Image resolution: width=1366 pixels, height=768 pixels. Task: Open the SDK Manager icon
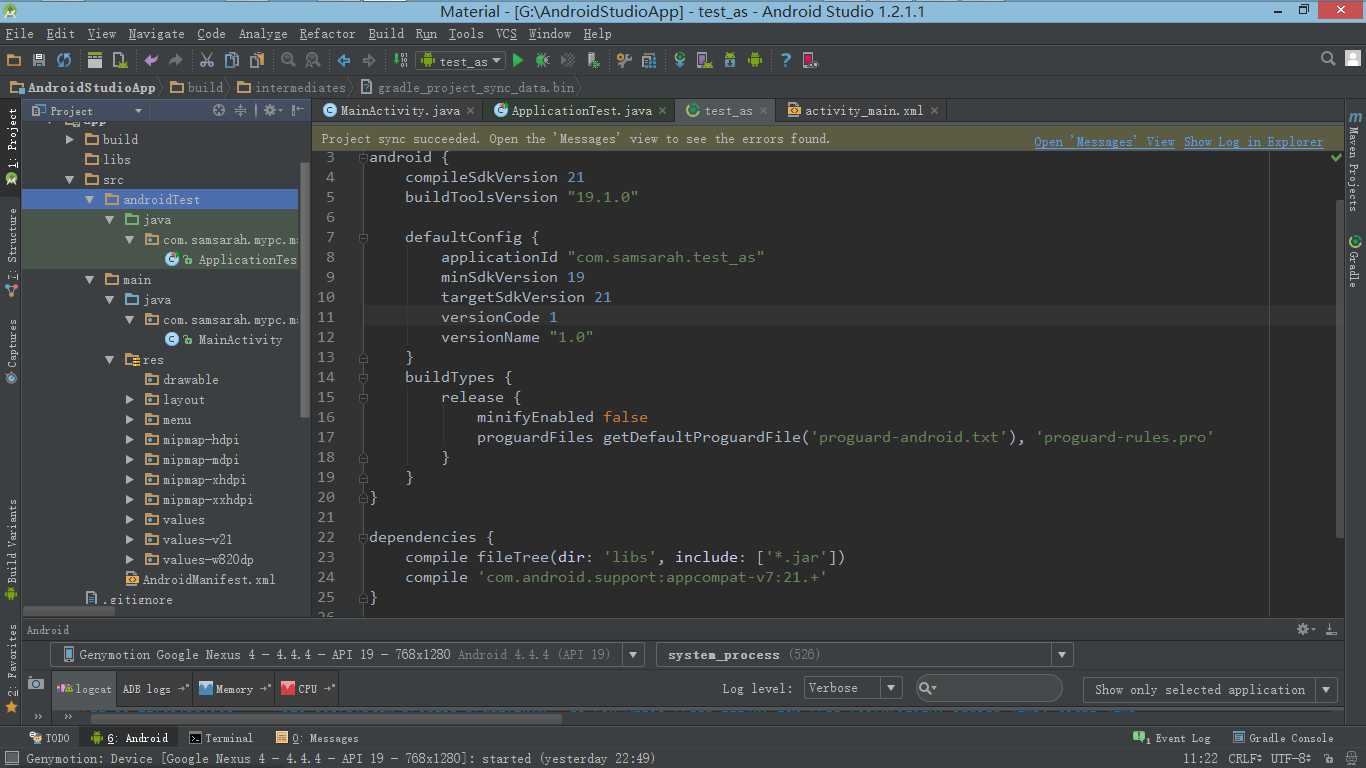pos(730,61)
